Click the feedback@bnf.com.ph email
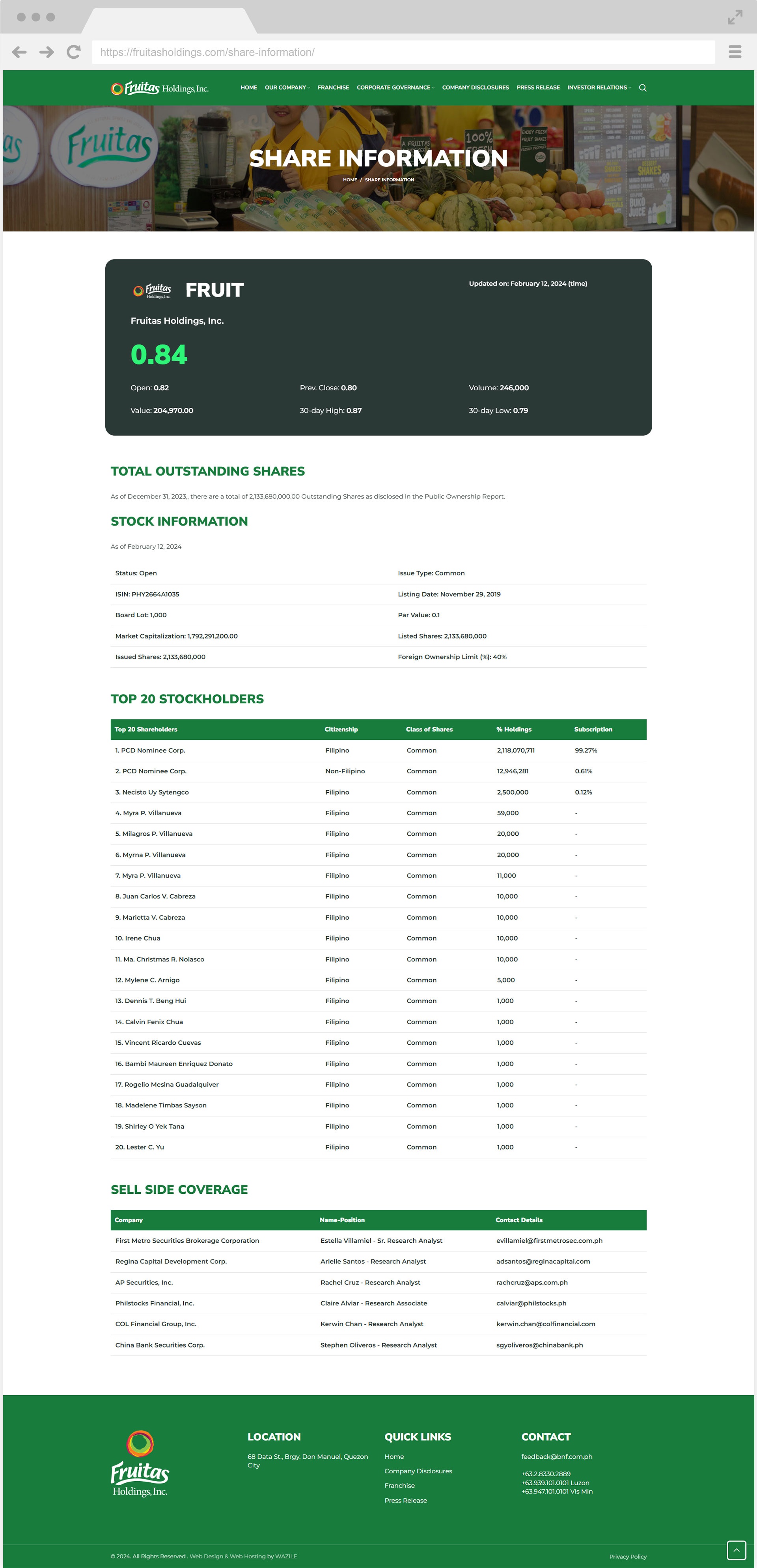Viewport: 757px width, 1568px height. (x=556, y=1457)
